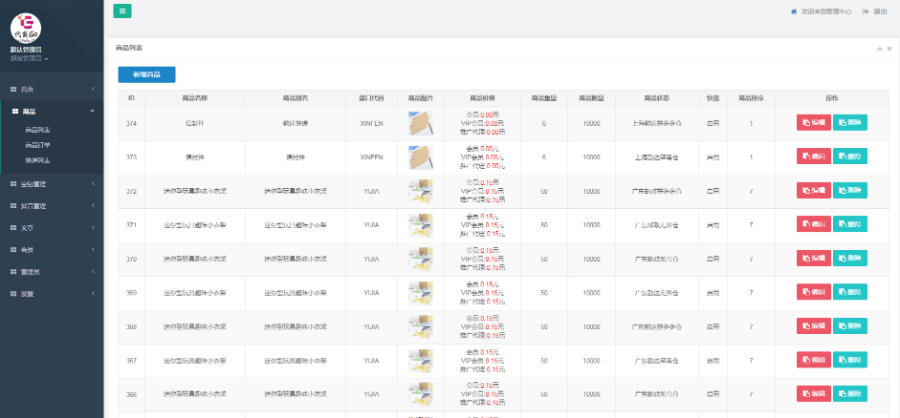Open the product image in row 368

(x=421, y=327)
